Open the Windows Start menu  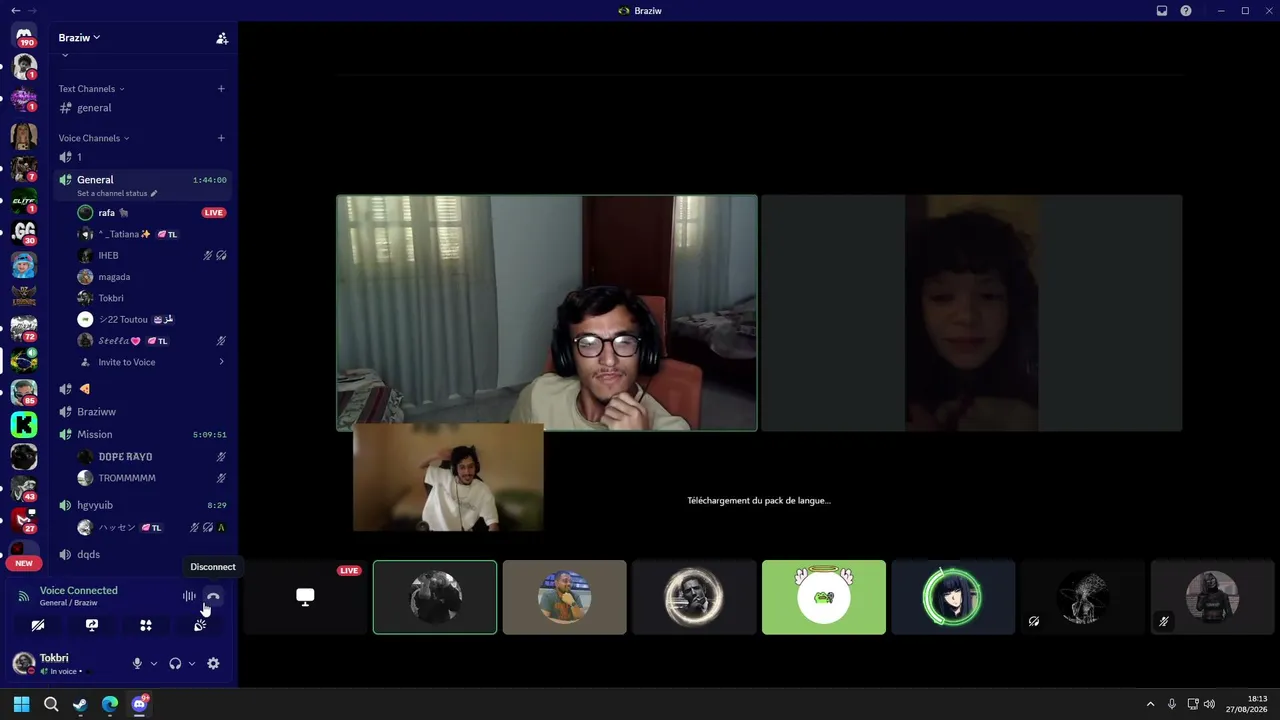pos(21,704)
